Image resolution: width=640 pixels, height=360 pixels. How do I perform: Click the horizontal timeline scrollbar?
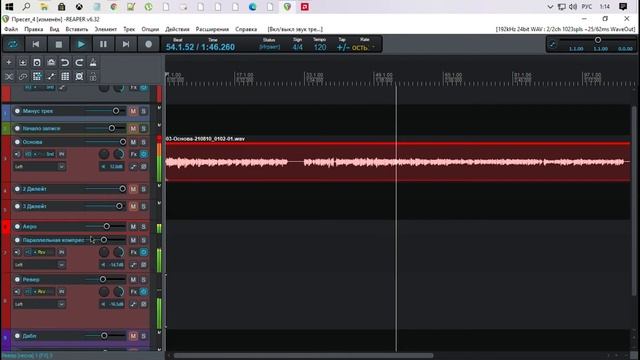point(303,356)
